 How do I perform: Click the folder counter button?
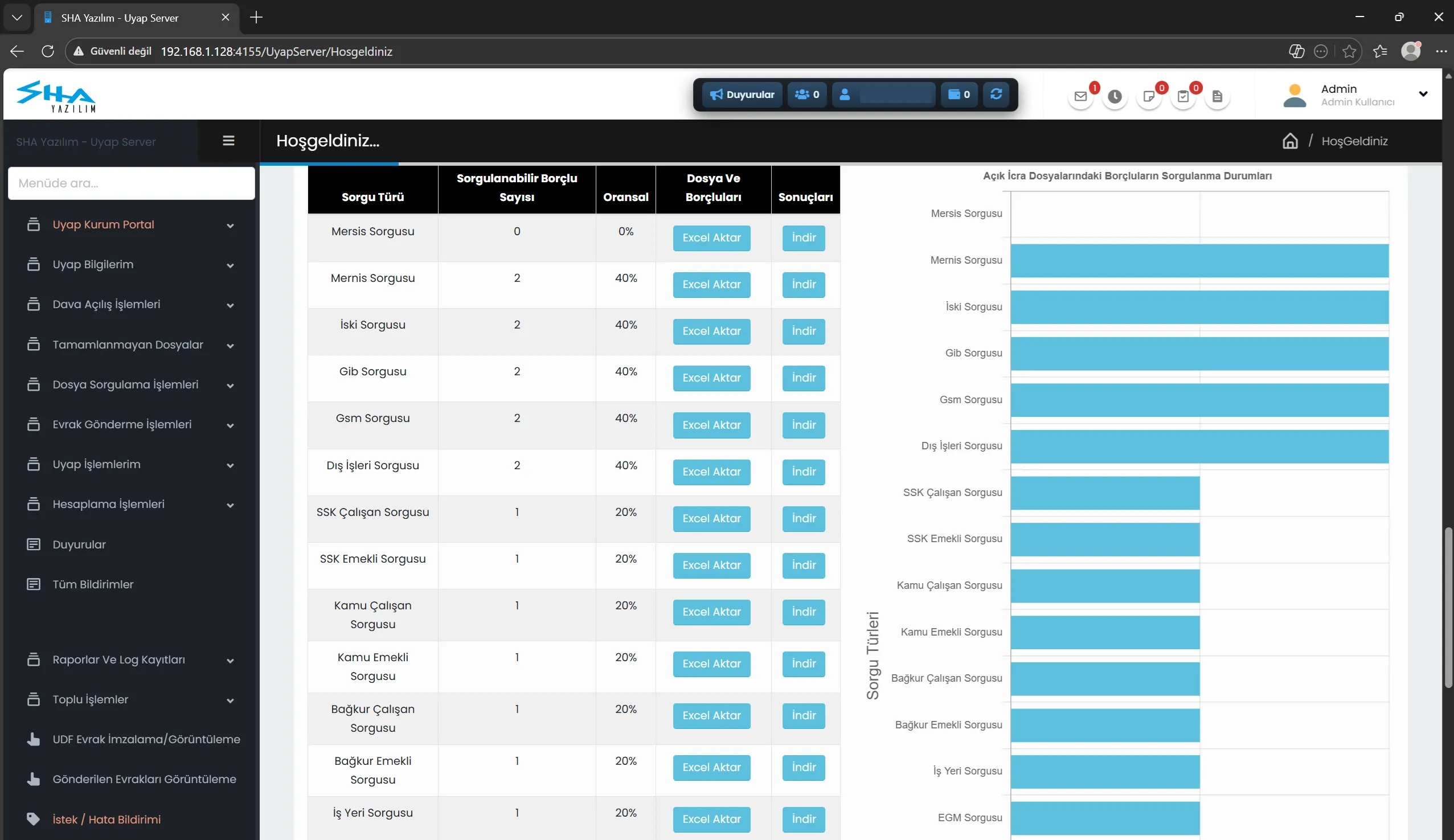pos(959,94)
